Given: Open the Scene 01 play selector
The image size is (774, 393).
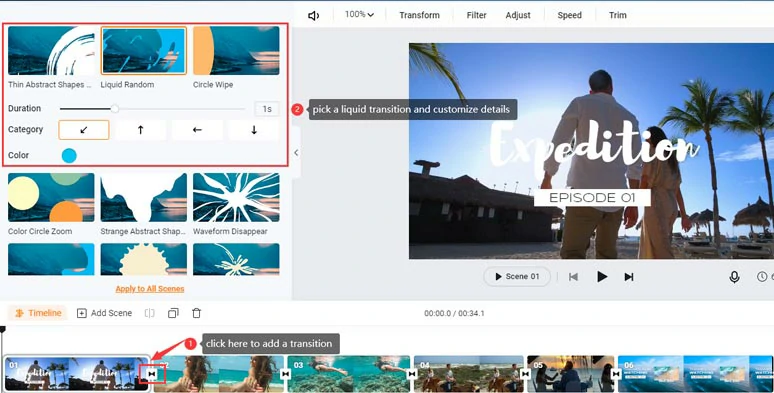Looking at the screenshot, I should [517, 276].
